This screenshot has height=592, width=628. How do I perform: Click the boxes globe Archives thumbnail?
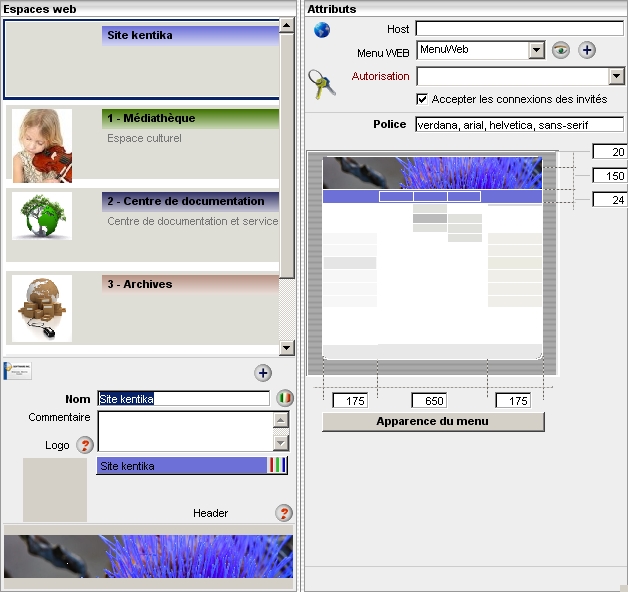[x=42, y=308]
